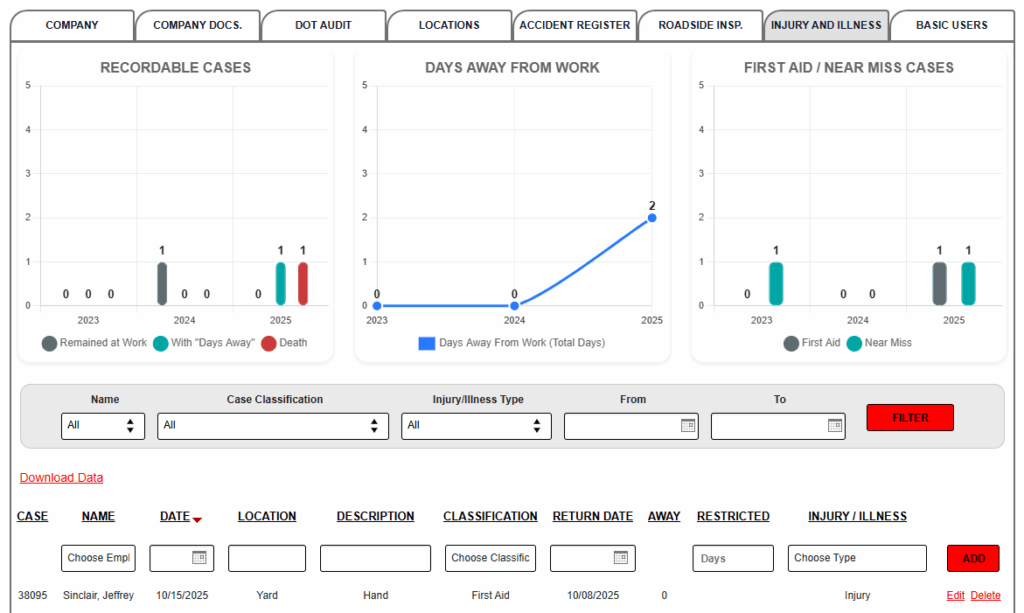Sort by the NAME column header
Viewport: 1024px width, 613px height.
[99, 516]
